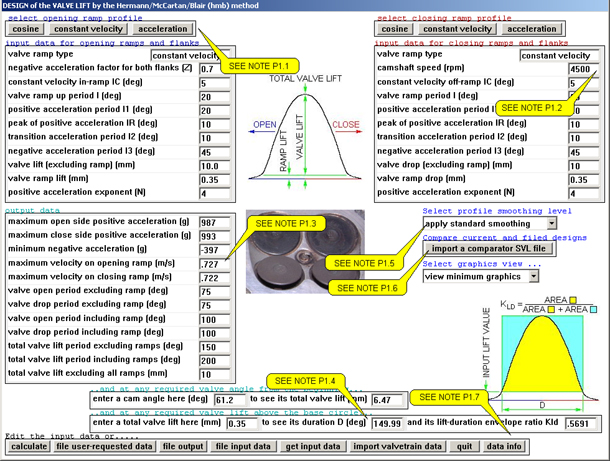The height and width of the screenshot is (461, 610).
Task: Click closing negative acceleration period I3 field
Action: pyautogui.click(x=584, y=152)
